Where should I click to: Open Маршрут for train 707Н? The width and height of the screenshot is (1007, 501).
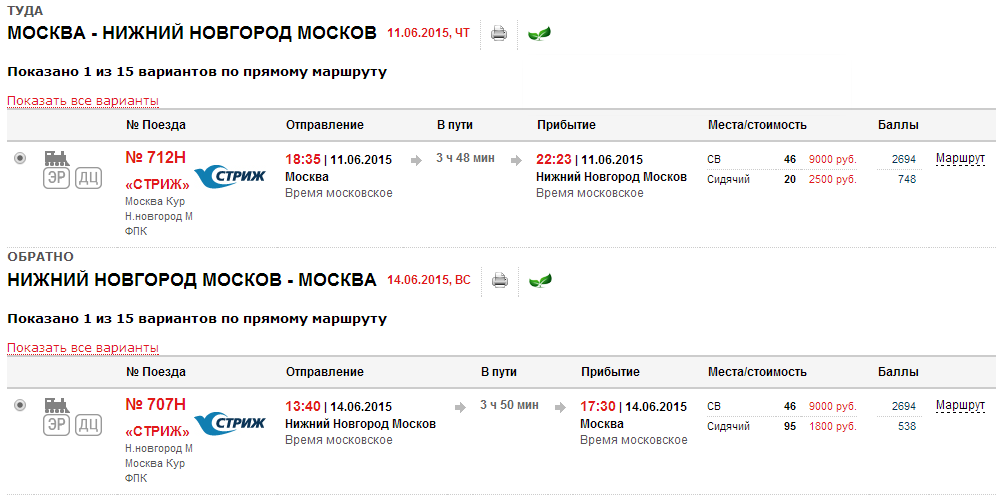(x=960, y=406)
